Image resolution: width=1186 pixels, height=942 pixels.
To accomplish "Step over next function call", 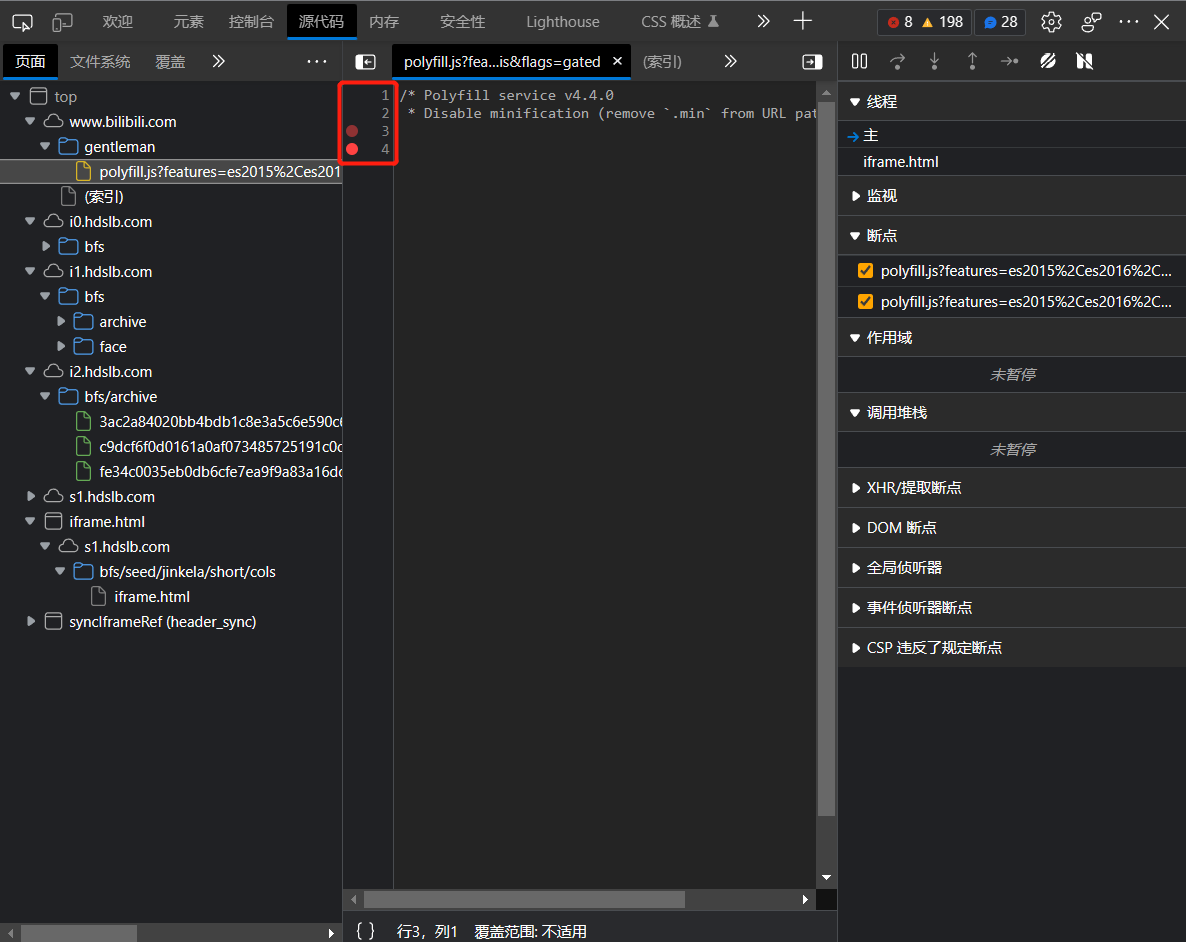I will pyautogui.click(x=897, y=61).
